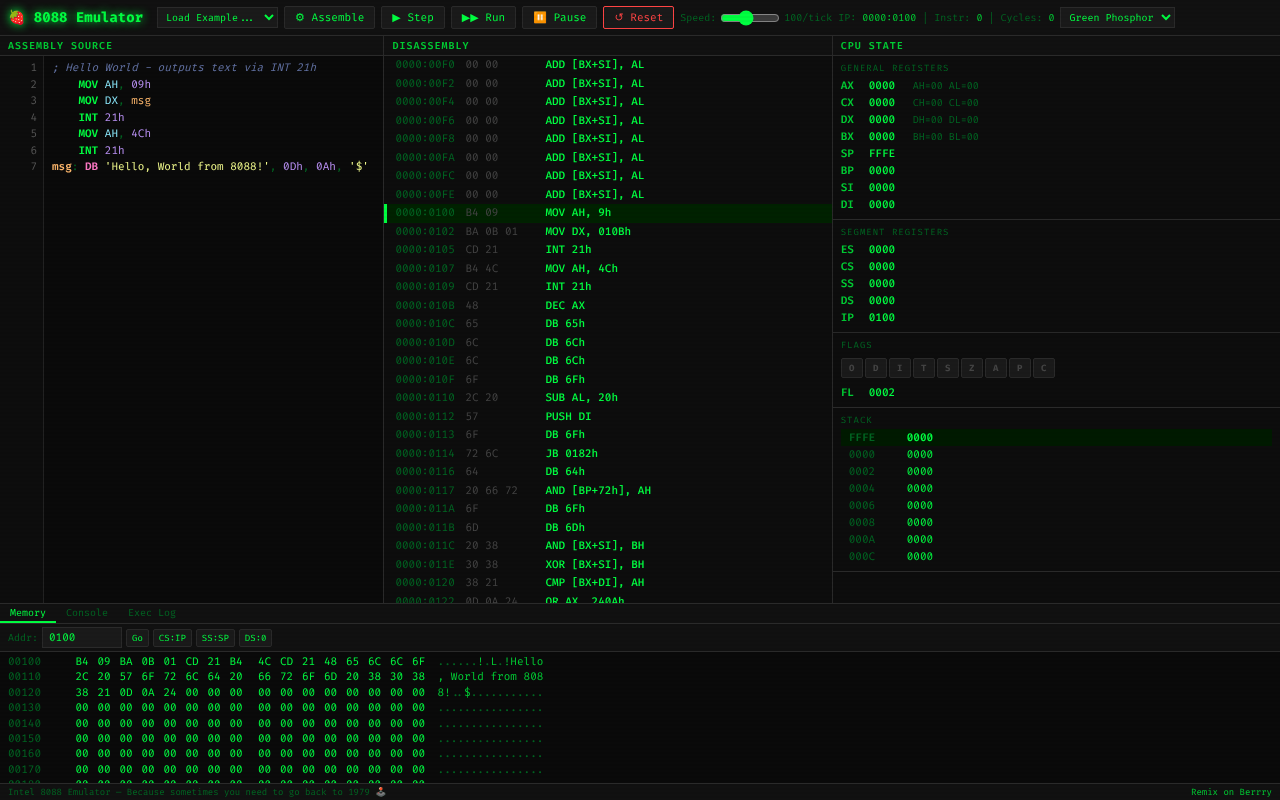Toggle the S sign flag
This screenshot has height=800, width=1280.
948,368
